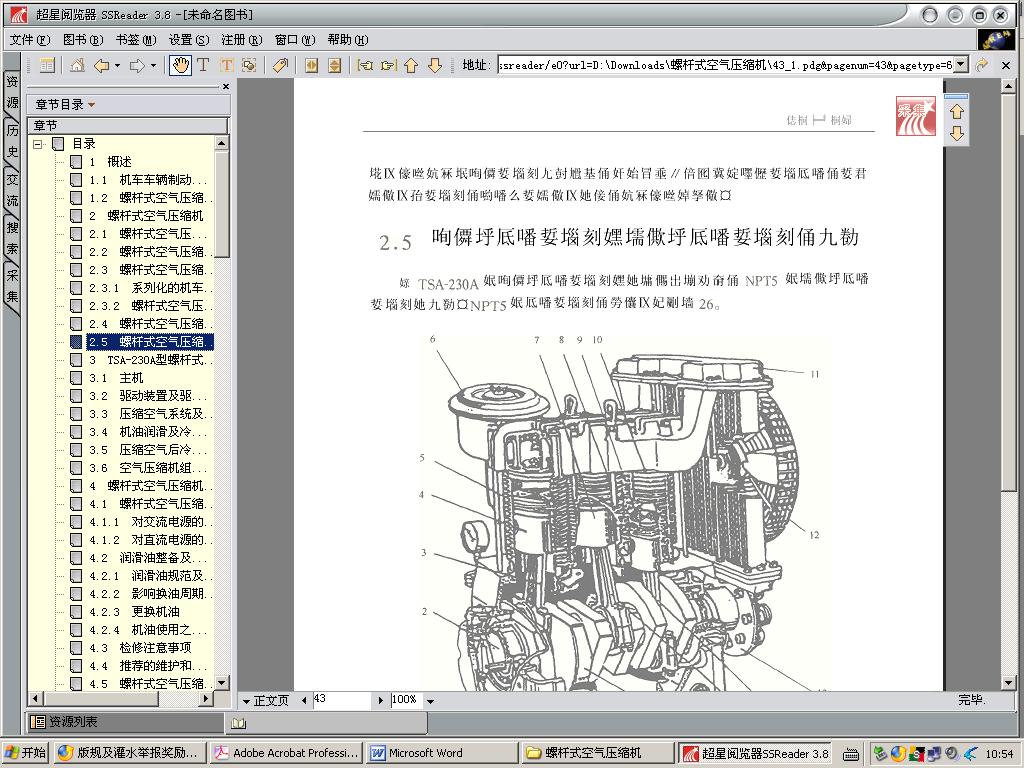Open the 注册(R) menu

242,40
